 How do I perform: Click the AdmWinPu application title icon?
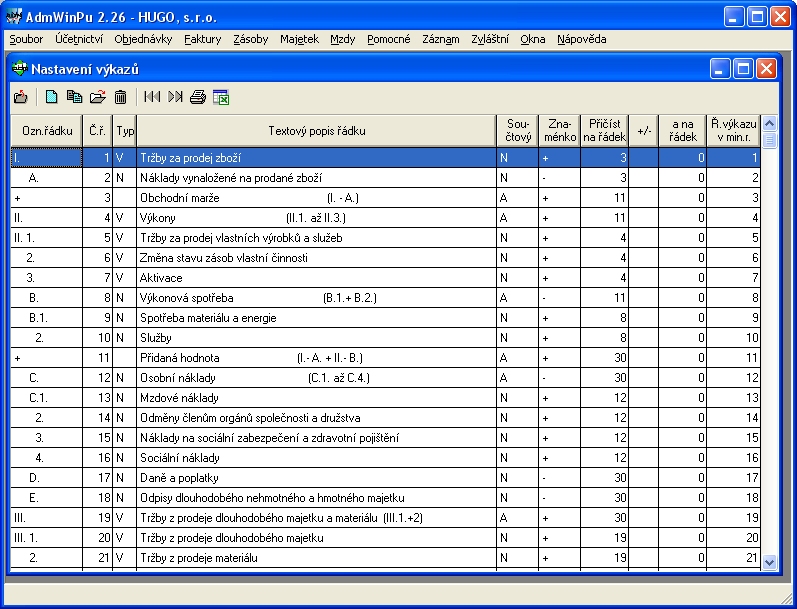[14, 16]
